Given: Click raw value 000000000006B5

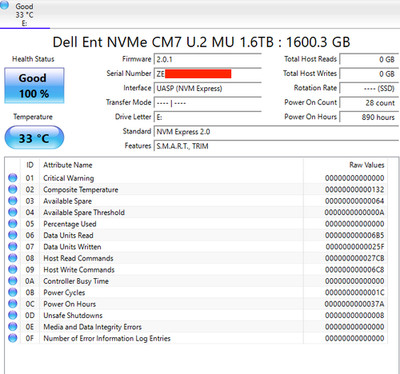Looking at the screenshot, I should pos(355,235).
